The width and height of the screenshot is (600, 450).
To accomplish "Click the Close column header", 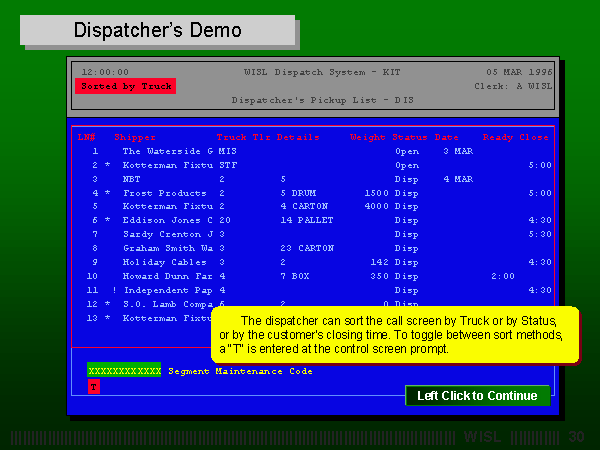I will [534, 137].
